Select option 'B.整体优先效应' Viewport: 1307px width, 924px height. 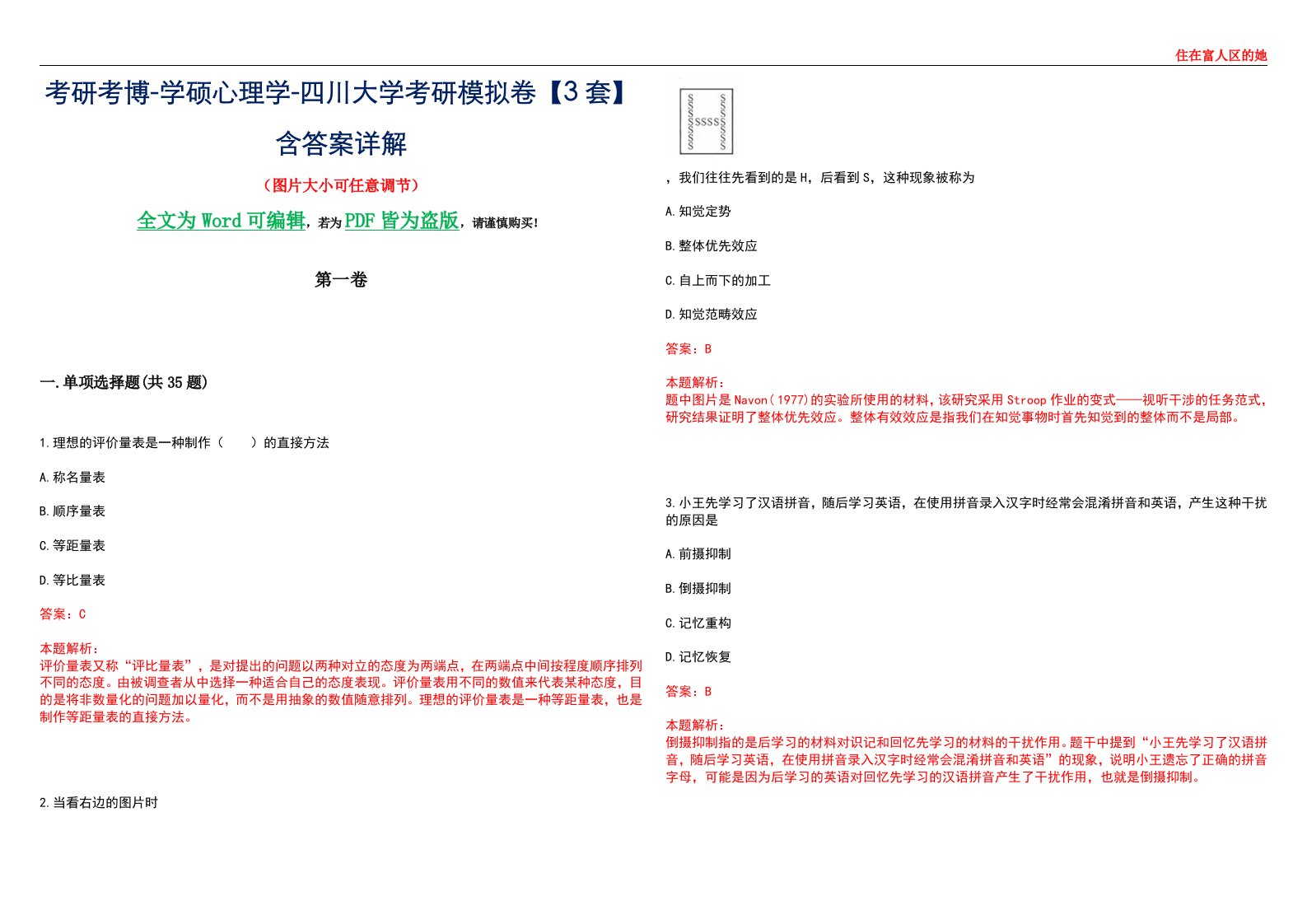[712, 246]
